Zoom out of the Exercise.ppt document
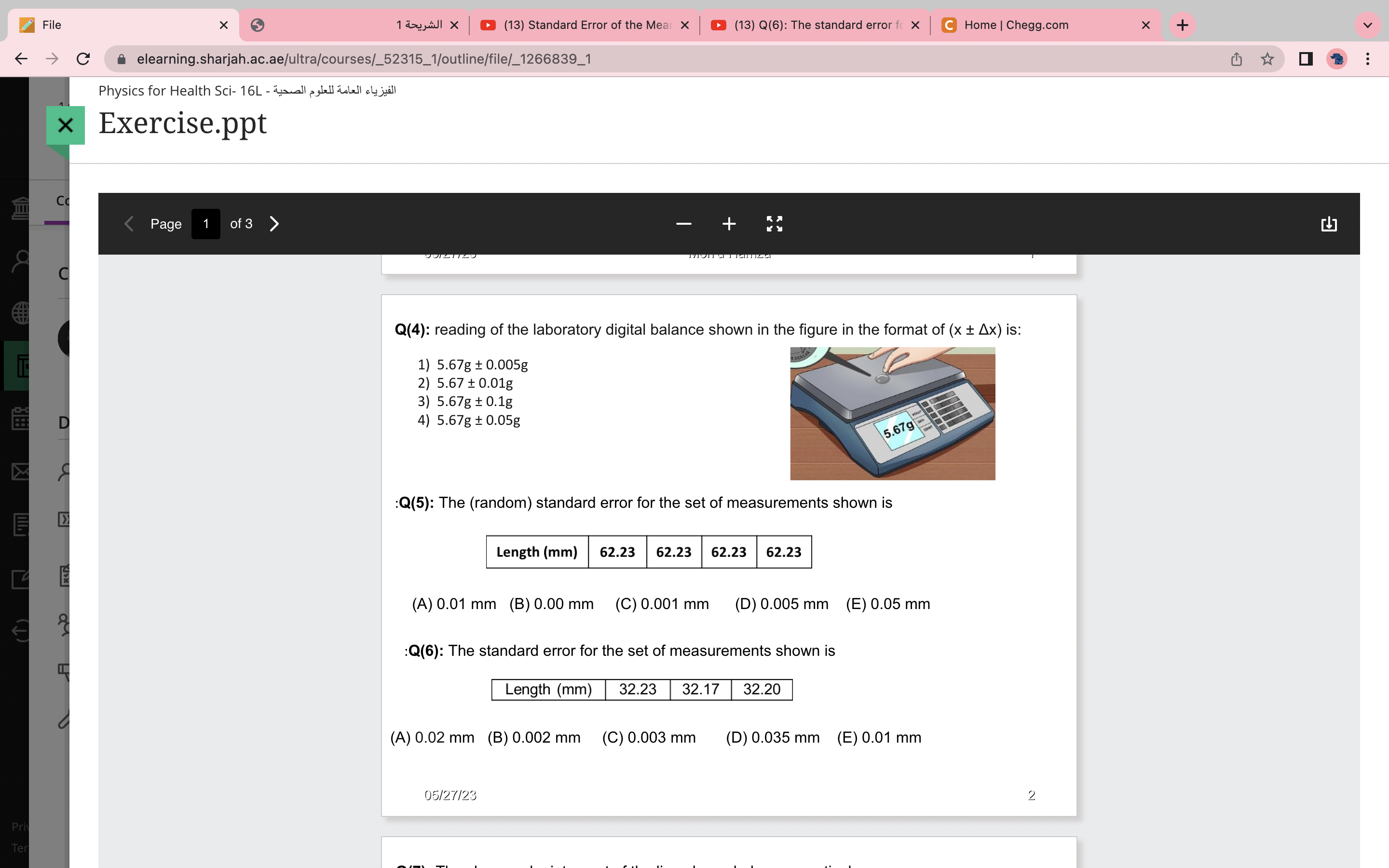 [683, 224]
